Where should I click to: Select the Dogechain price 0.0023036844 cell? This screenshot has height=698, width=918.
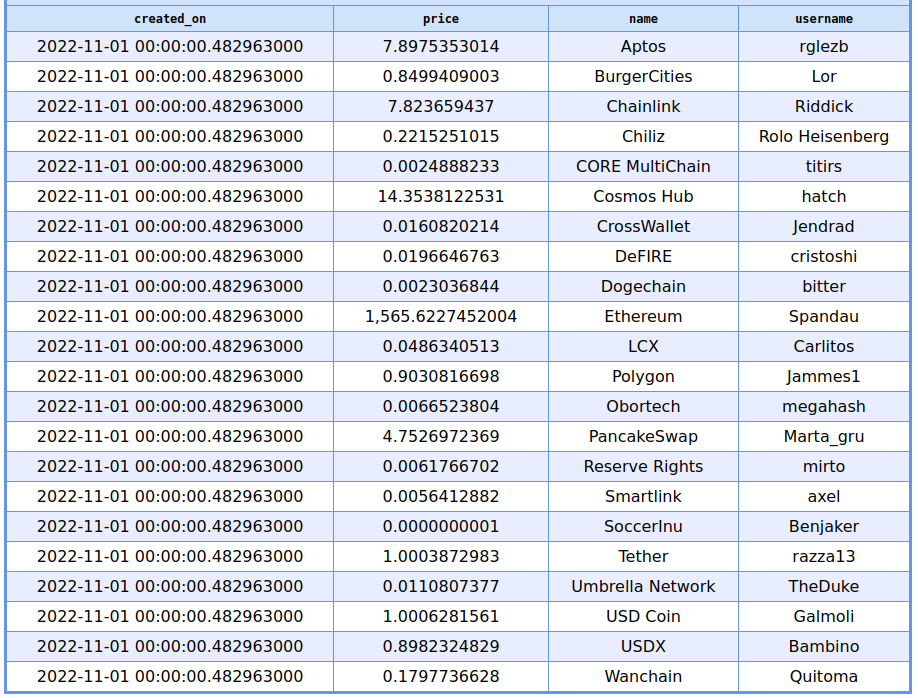[x=441, y=287]
